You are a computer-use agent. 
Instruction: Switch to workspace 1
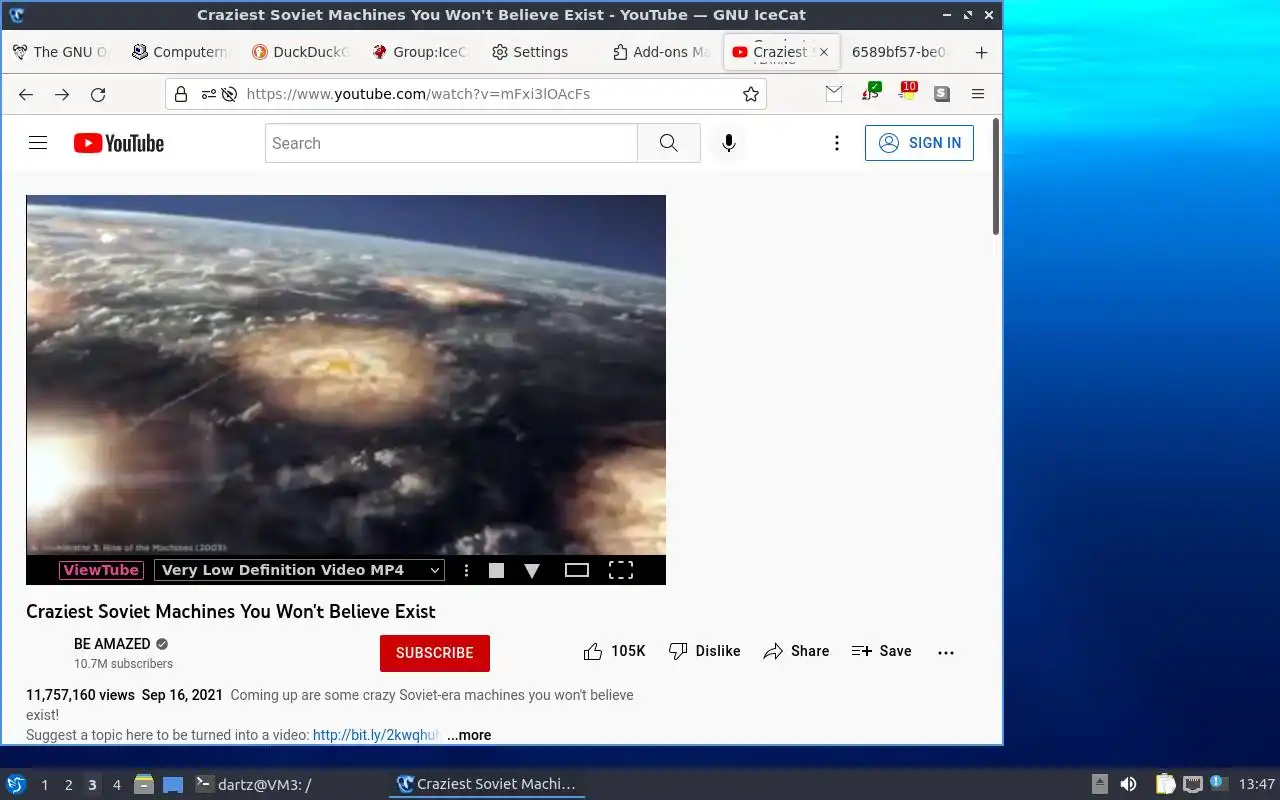pyautogui.click(x=45, y=785)
